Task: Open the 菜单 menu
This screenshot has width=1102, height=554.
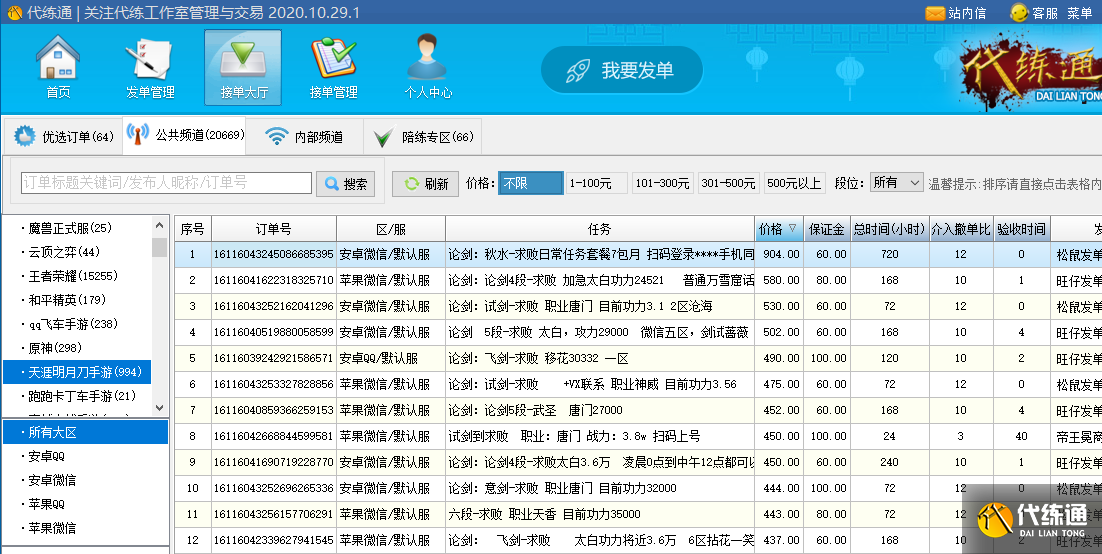Action: coord(1080,13)
